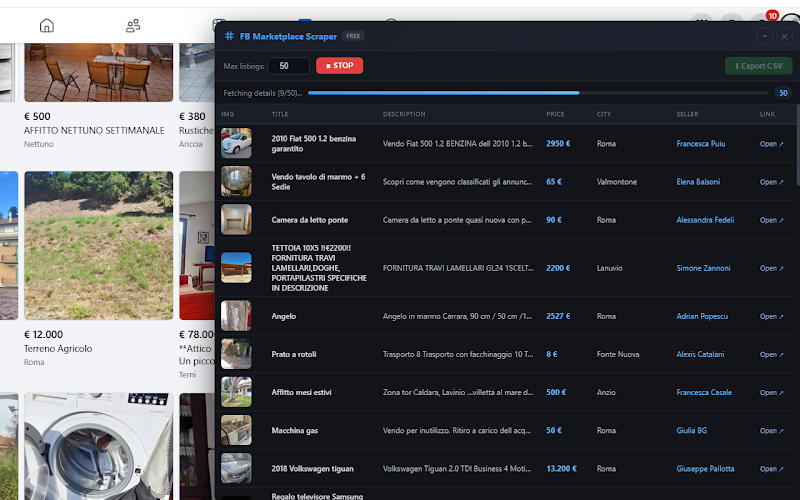Edit the Max listings input field
Screen dimensions: 800x500
tap(288, 66)
